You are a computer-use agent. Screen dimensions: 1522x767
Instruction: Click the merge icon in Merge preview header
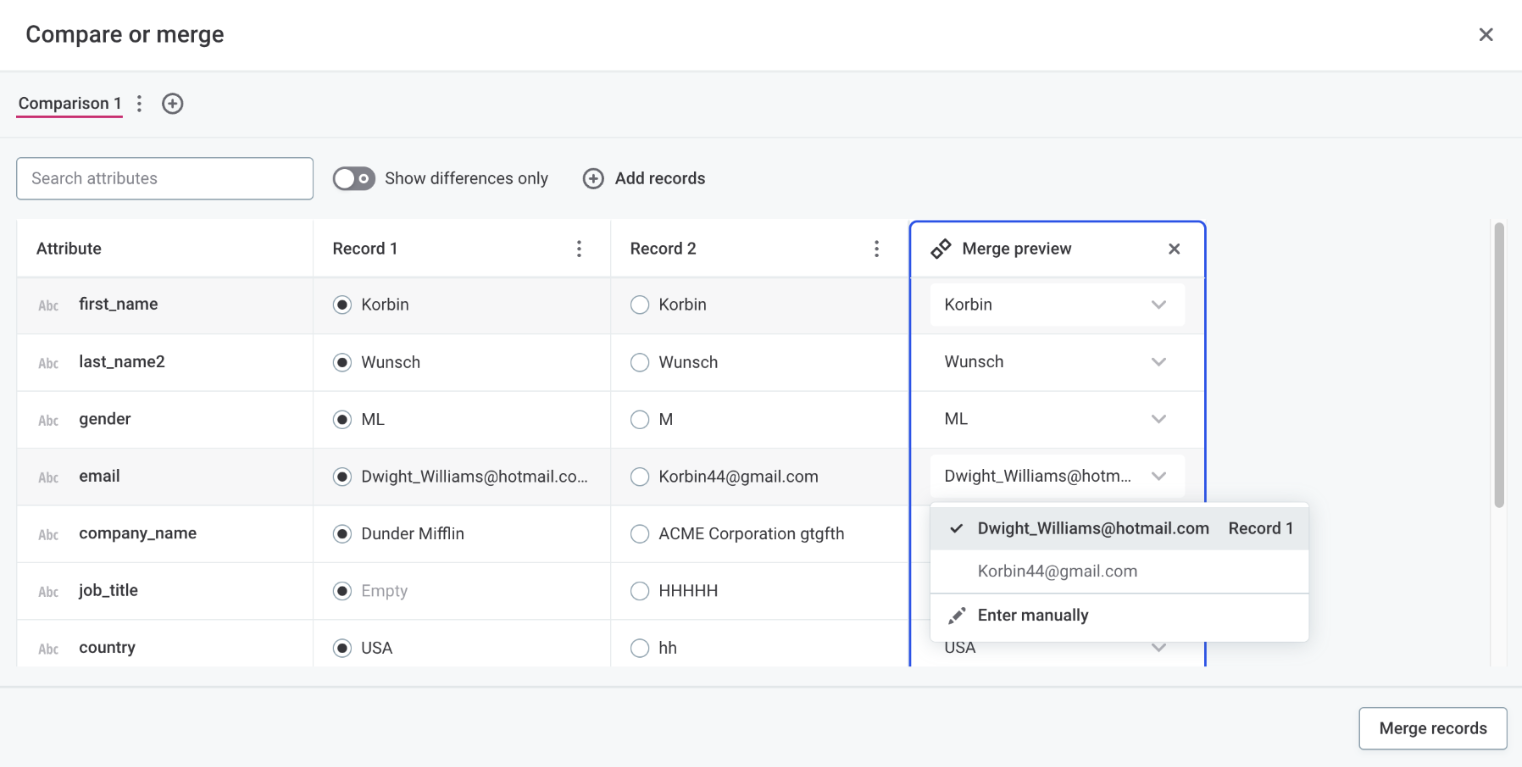coord(941,248)
